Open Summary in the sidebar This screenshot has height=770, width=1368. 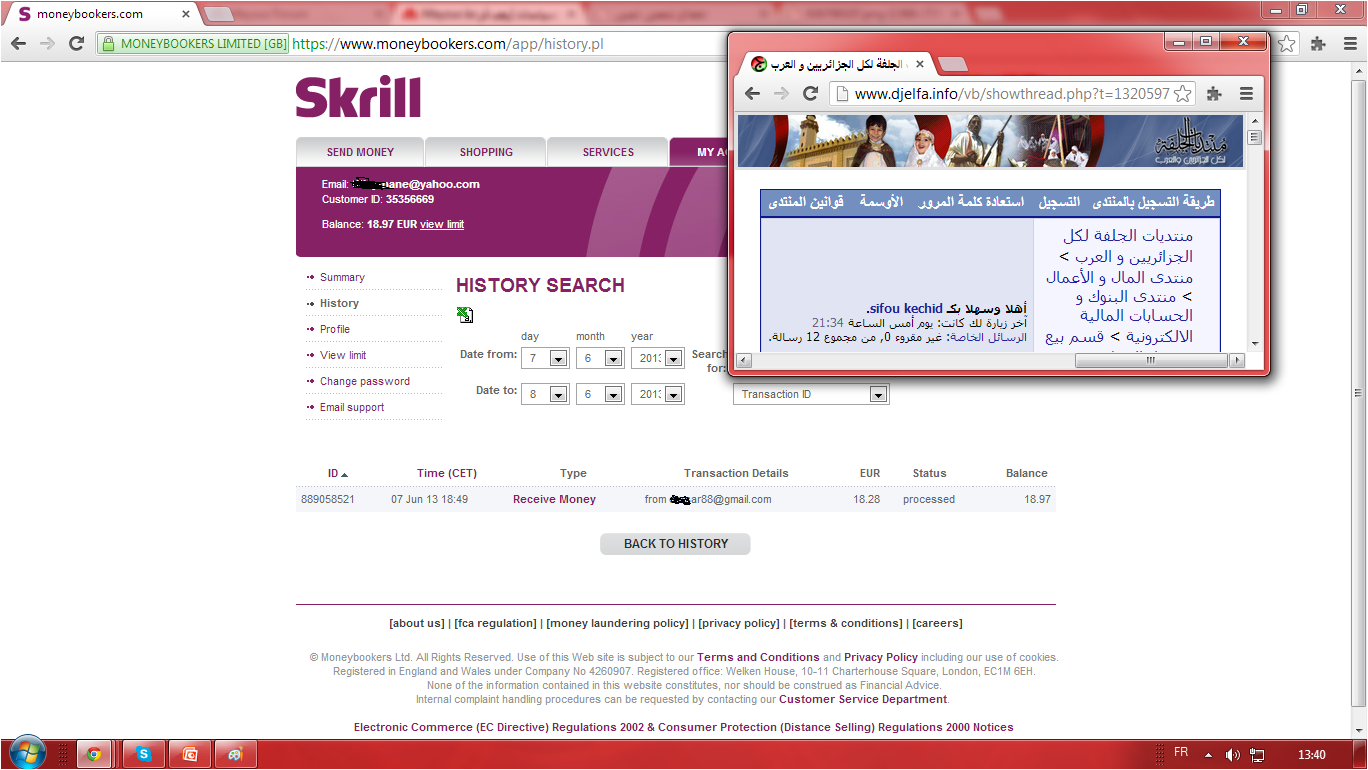[x=342, y=277]
